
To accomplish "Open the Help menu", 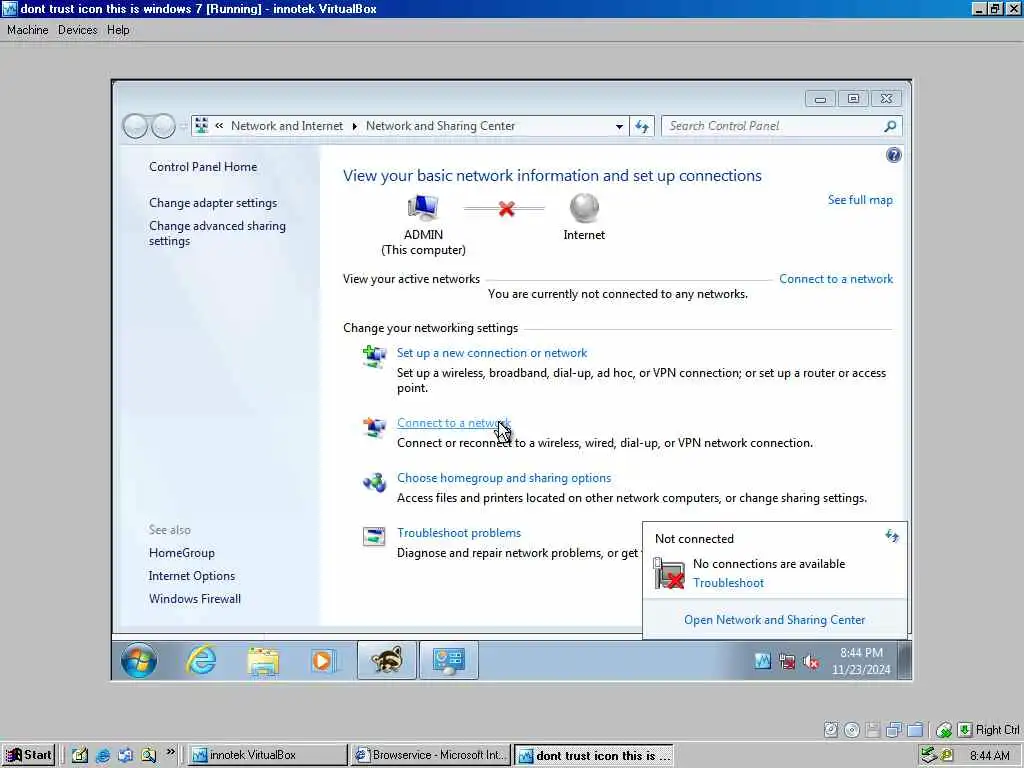I will point(118,30).
